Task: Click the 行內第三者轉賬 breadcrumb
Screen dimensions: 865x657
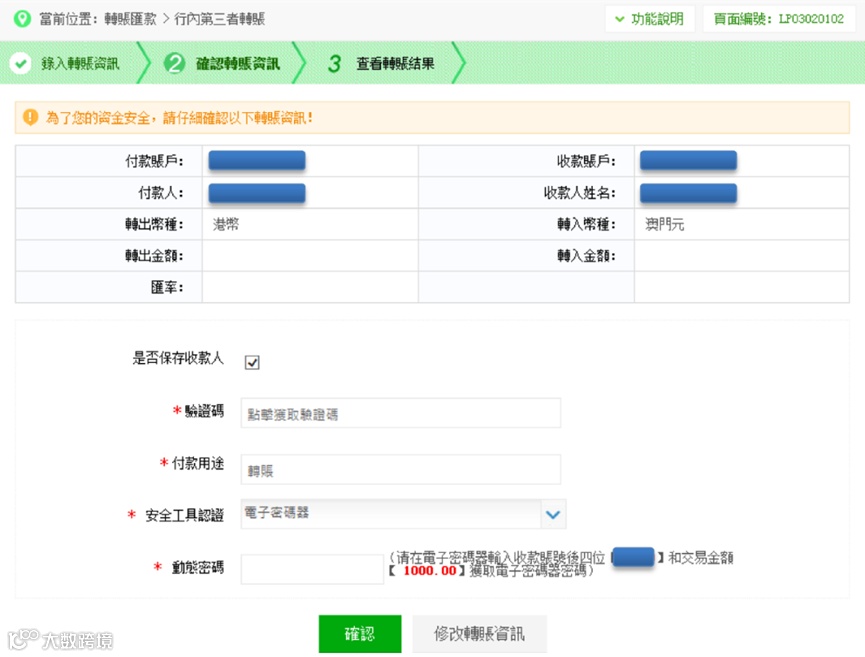Action: [220, 19]
